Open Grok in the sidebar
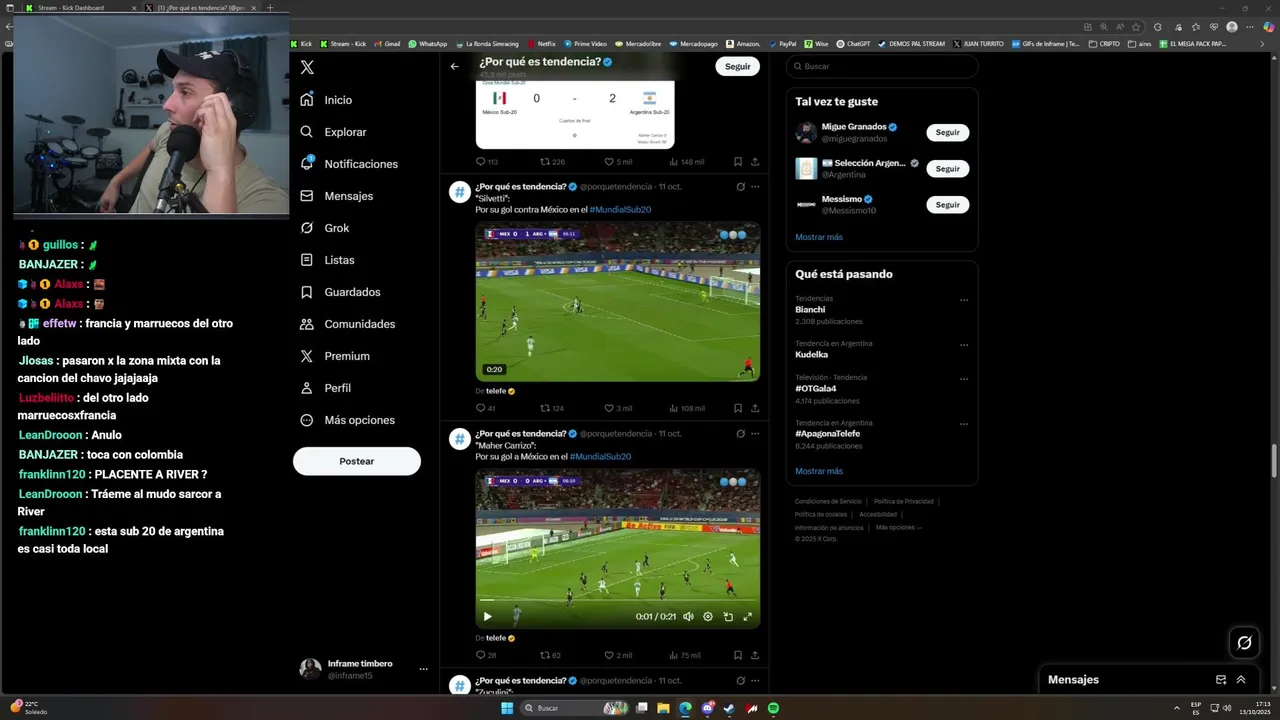 (324, 228)
